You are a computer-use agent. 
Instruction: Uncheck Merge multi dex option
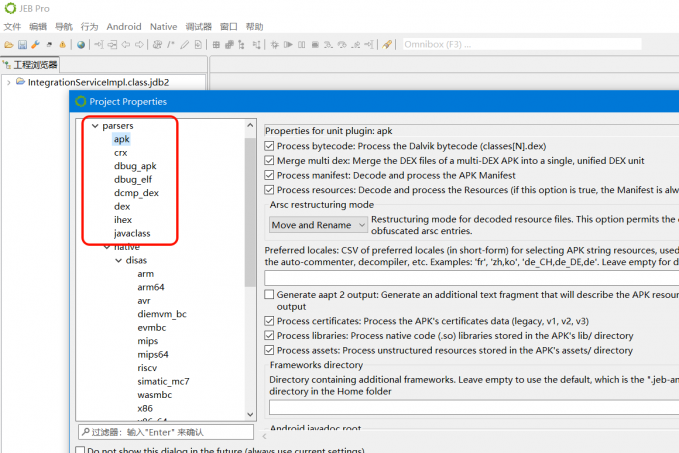[269, 161]
